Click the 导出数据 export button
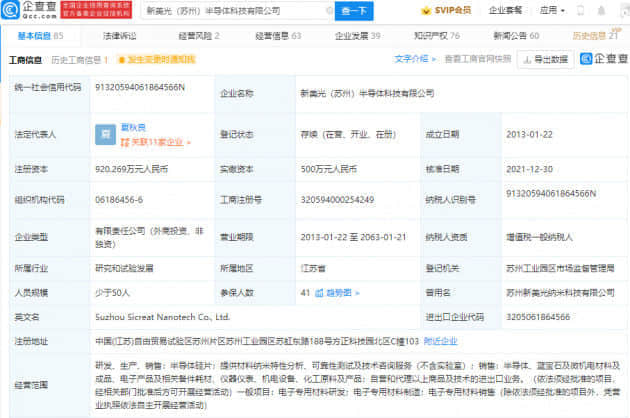 pyautogui.click(x=545, y=59)
